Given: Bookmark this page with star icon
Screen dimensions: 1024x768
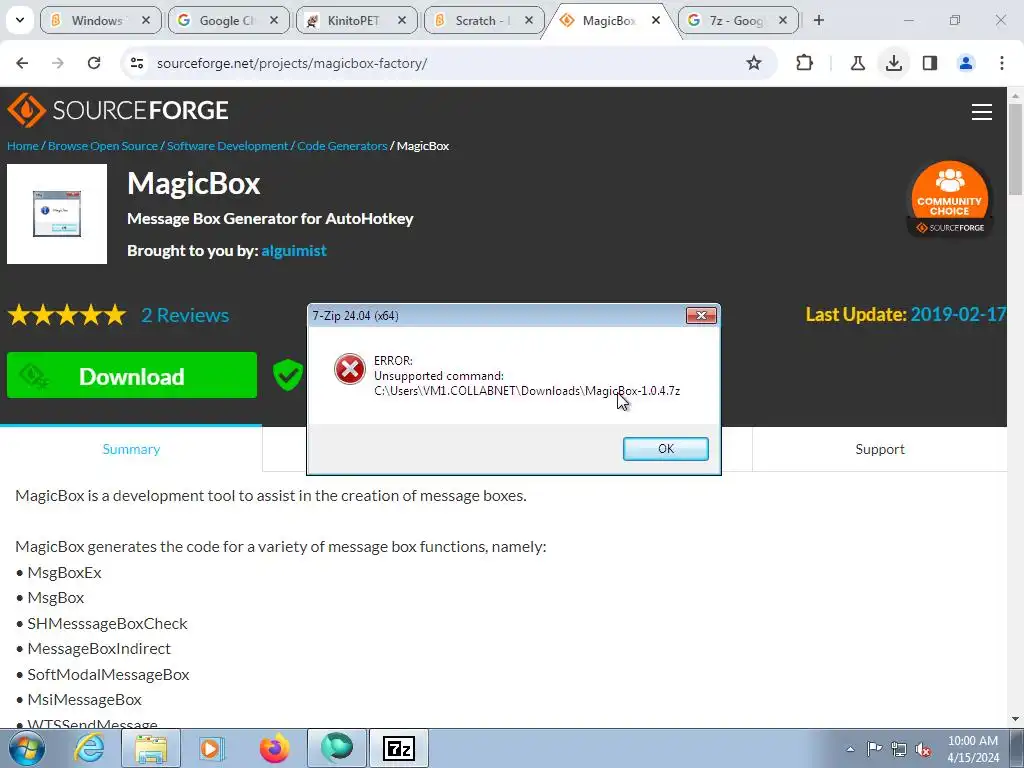Looking at the screenshot, I should click(x=754, y=63).
